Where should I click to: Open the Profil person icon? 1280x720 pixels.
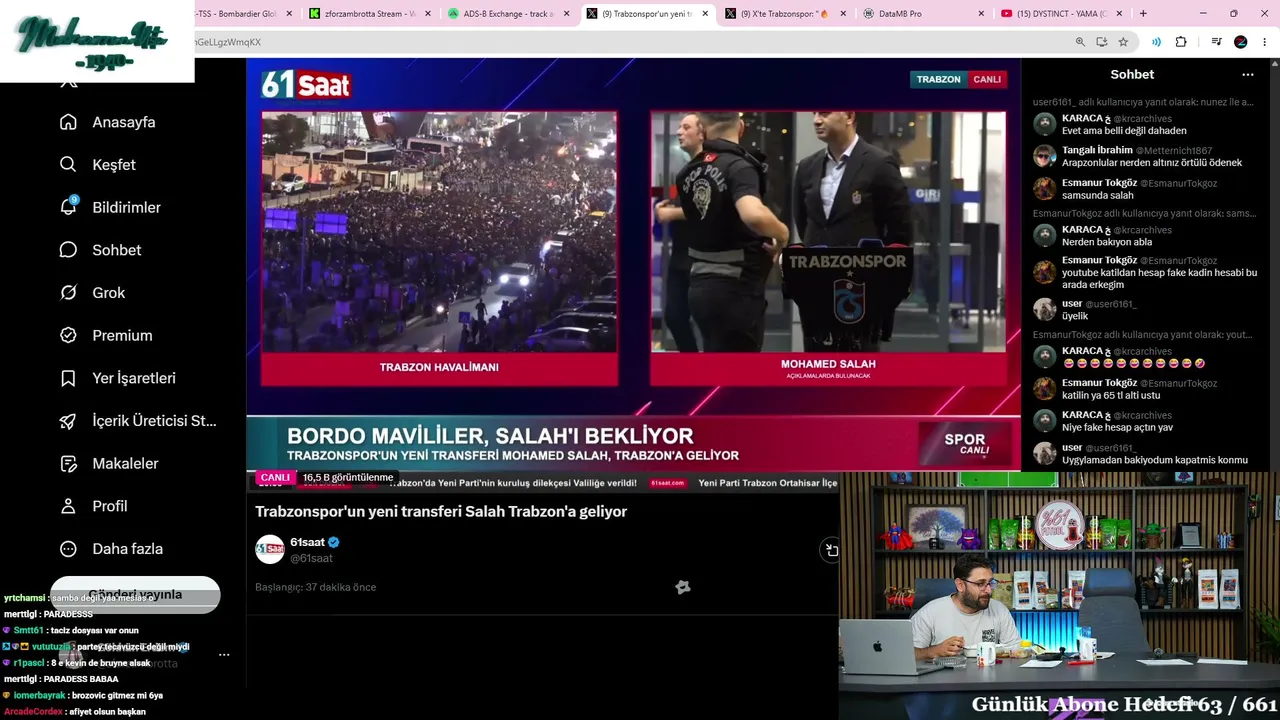[x=68, y=506]
